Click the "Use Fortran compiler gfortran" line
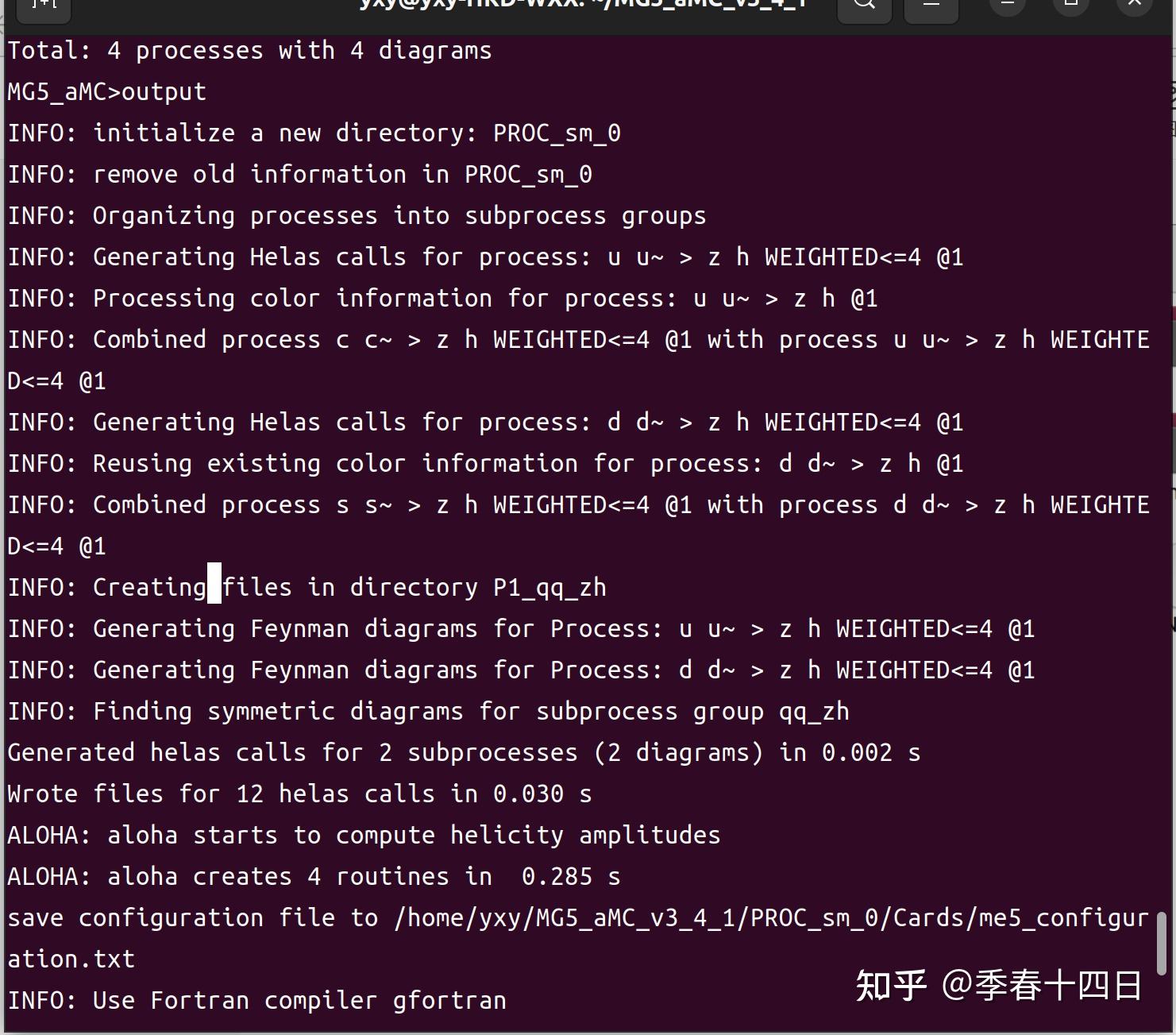Viewport: 1176px width, 1035px height. (x=256, y=1001)
